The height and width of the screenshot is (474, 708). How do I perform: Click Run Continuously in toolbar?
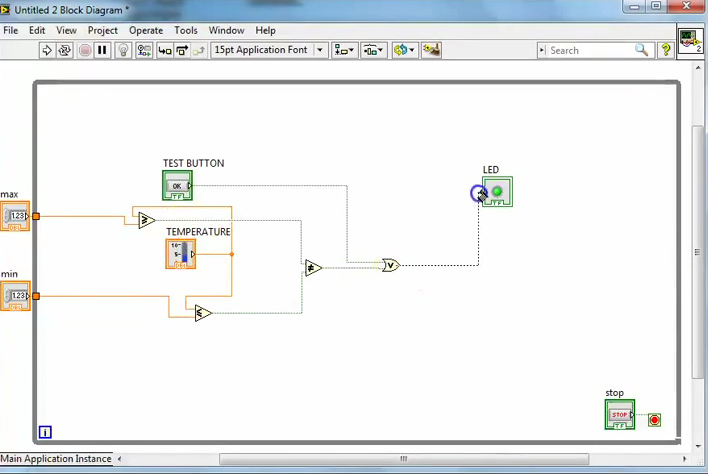point(65,50)
